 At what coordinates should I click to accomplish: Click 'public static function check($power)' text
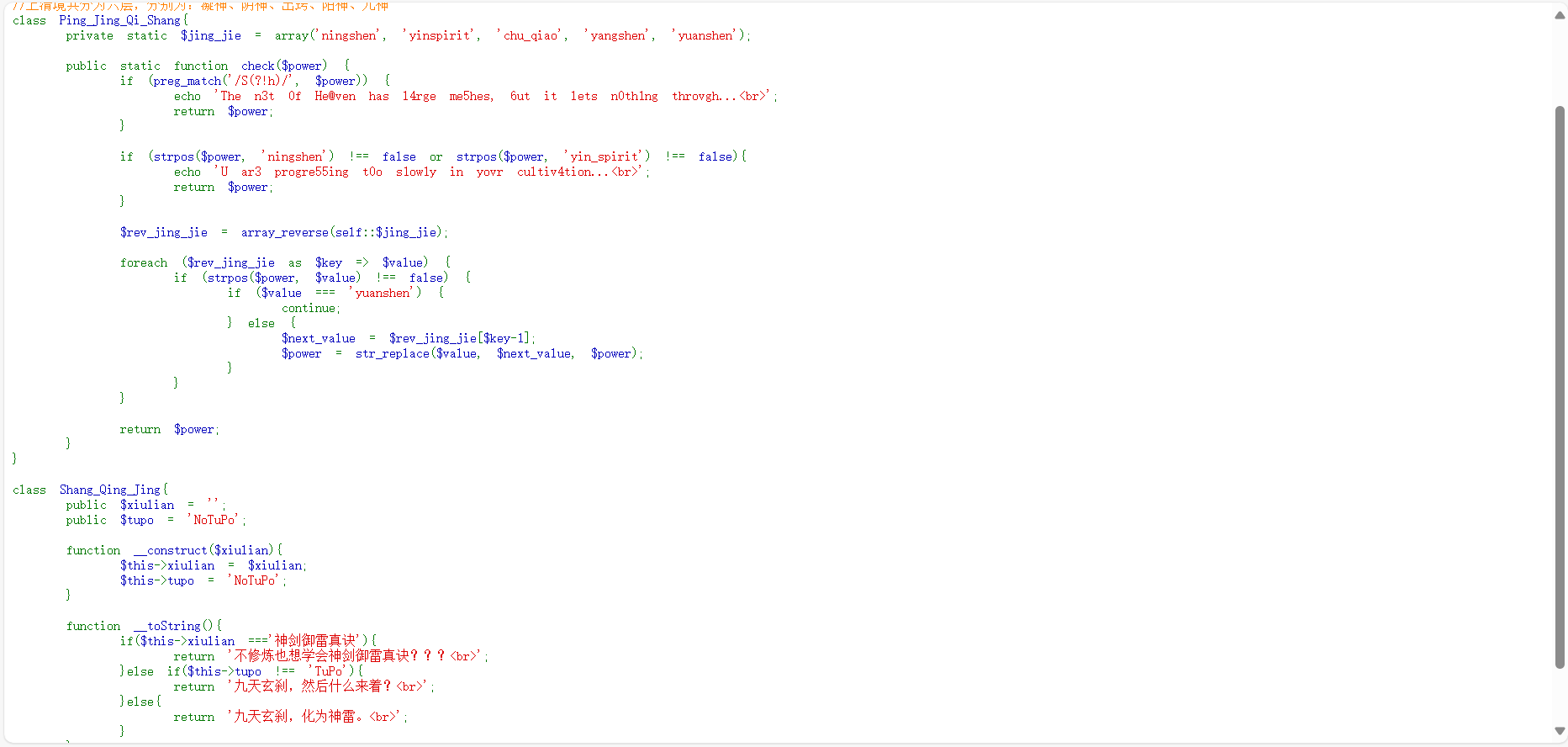[197, 66]
